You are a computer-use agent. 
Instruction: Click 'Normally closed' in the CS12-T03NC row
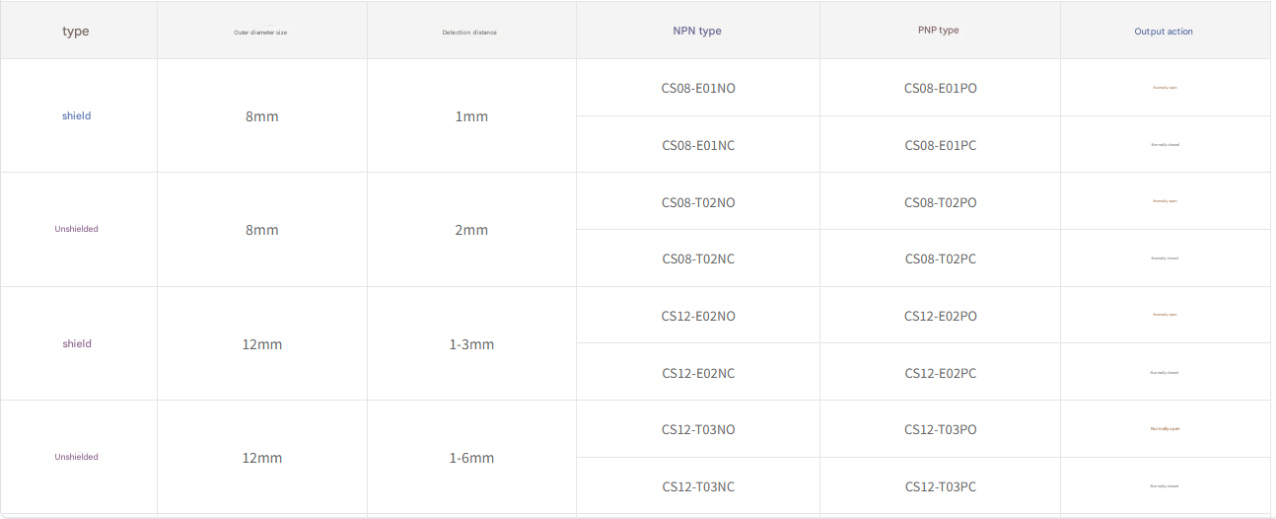pos(1165,487)
